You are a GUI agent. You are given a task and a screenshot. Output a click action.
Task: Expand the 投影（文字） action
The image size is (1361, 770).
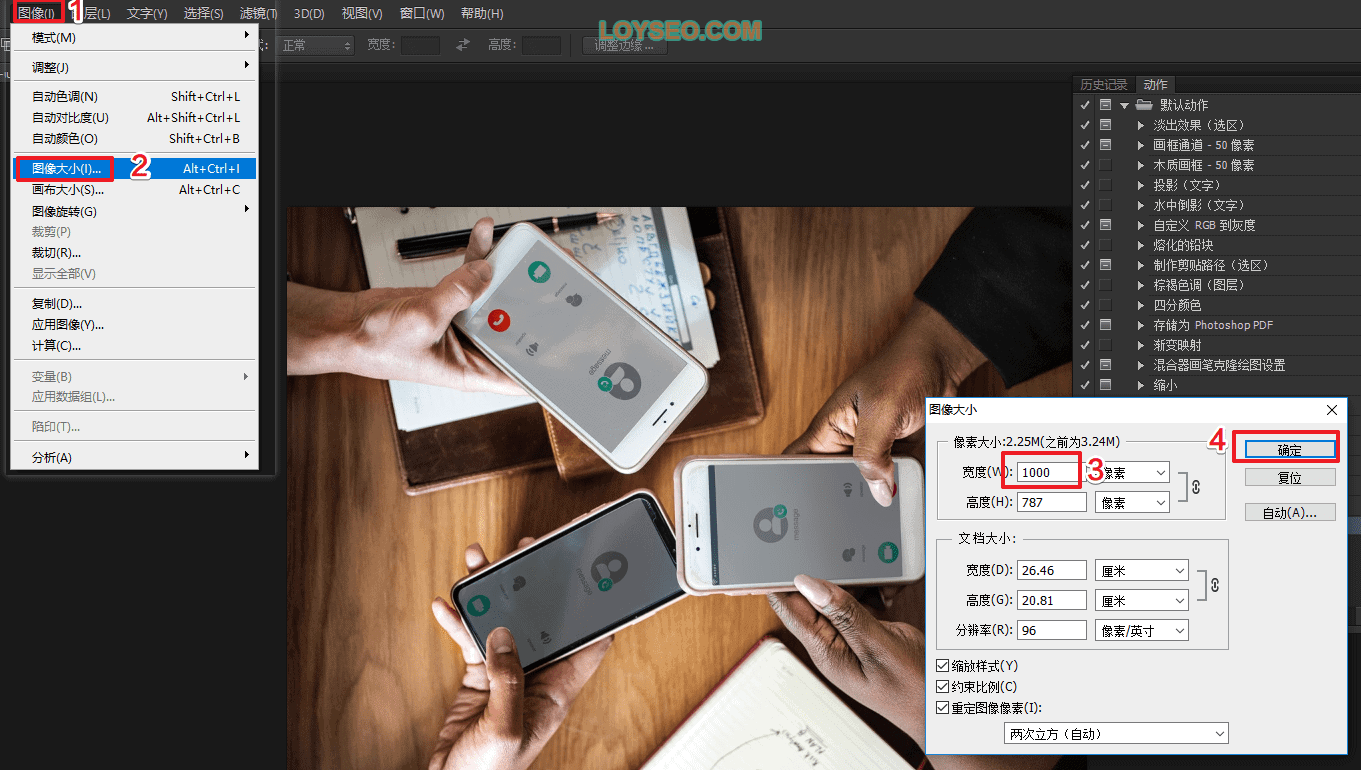coord(1141,185)
